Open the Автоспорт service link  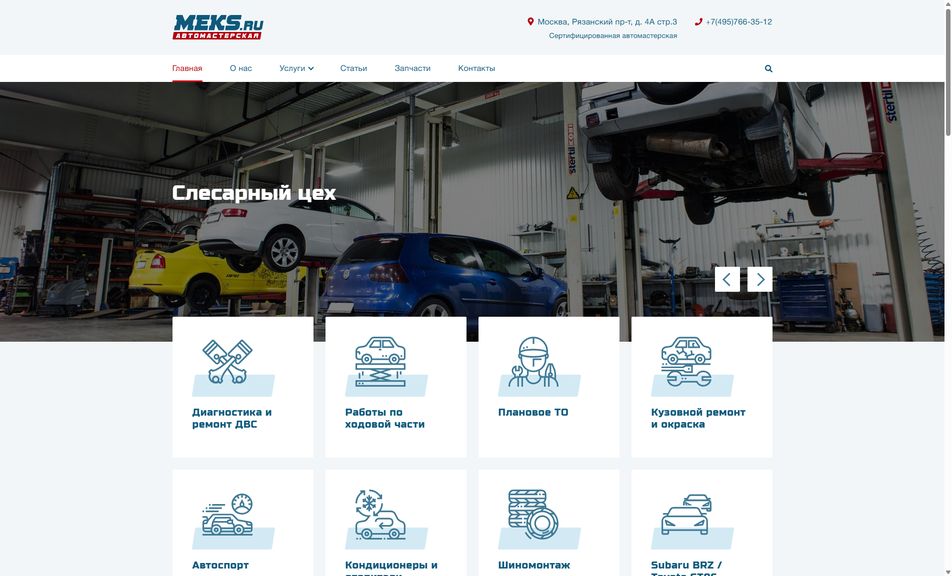[x=220, y=565]
